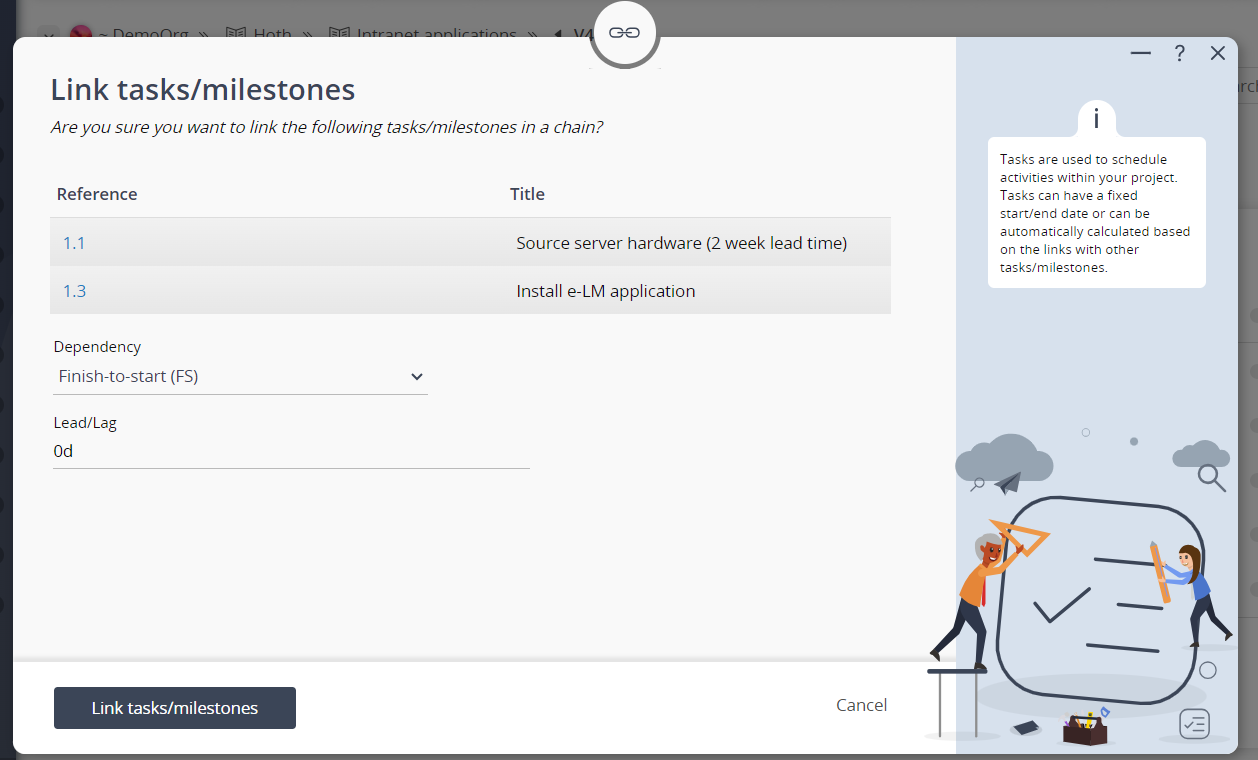1258x760 pixels.
Task: Click the Title column header
Action: click(527, 194)
